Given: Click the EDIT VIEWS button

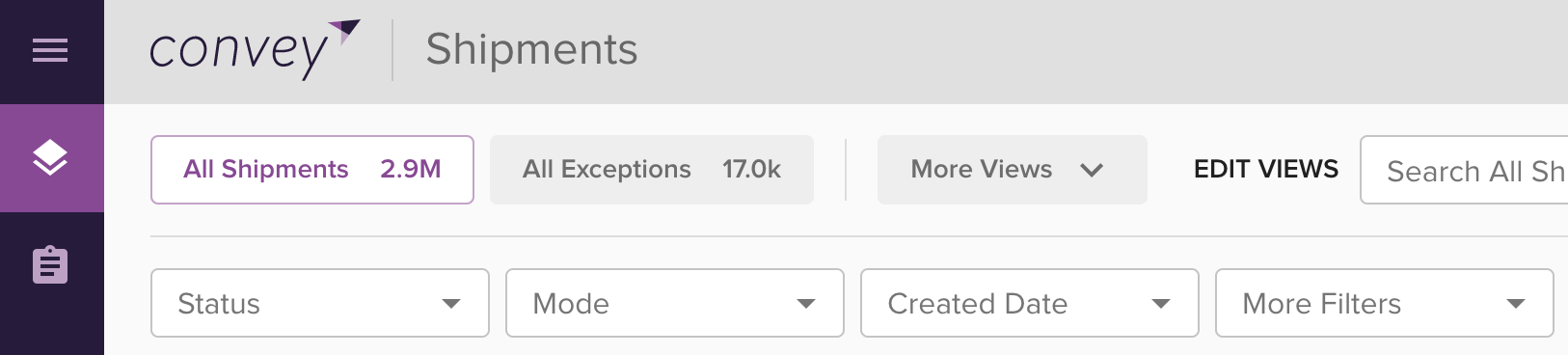Looking at the screenshot, I should point(1266,170).
